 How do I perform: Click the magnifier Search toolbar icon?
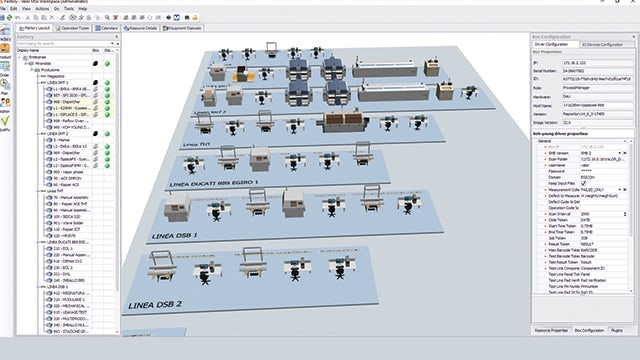(107, 18)
